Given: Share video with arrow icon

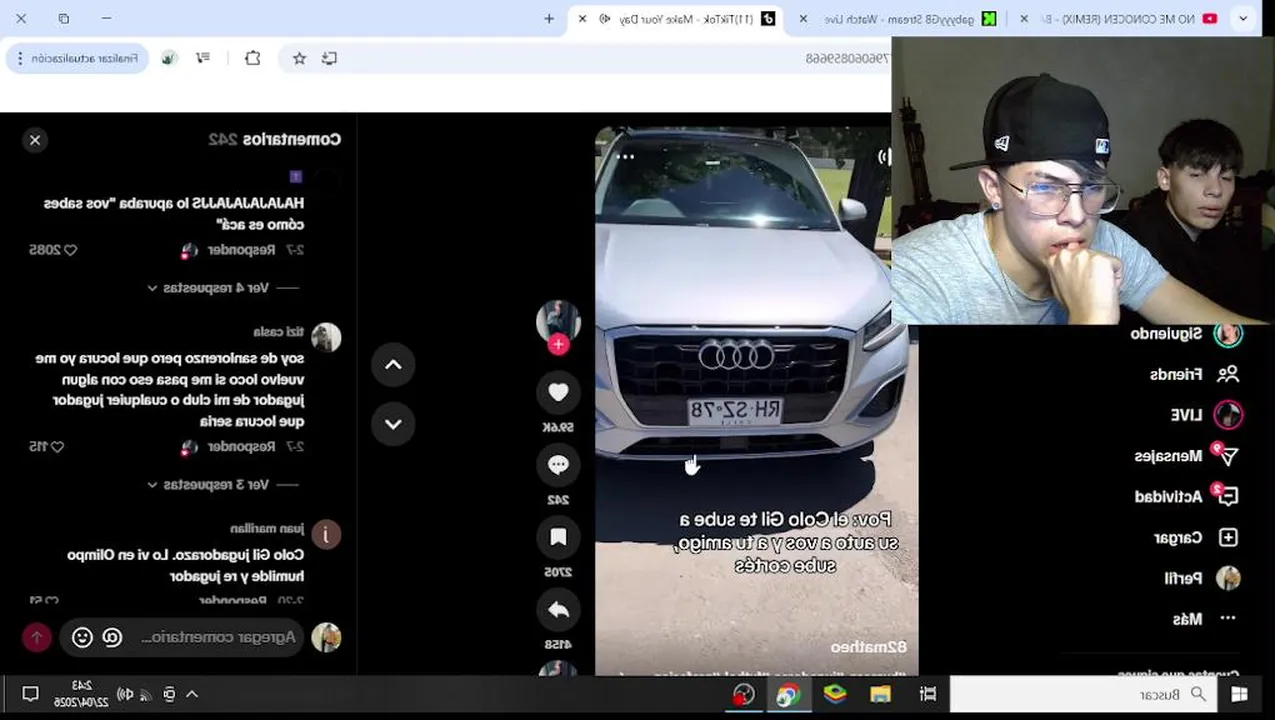Looking at the screenshot, I should tap(558, 610).
